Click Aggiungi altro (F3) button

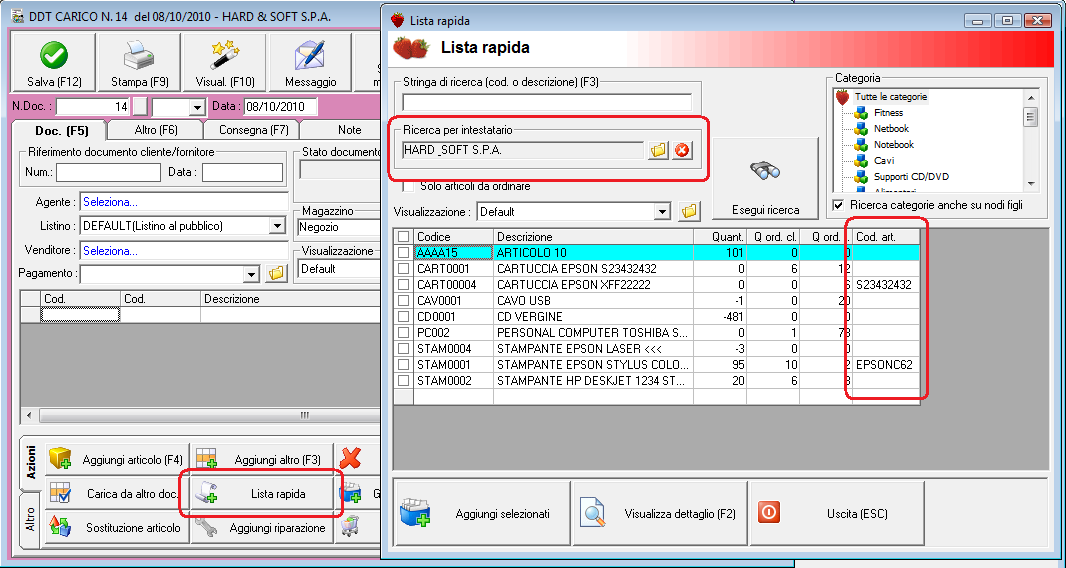(x=263, y=460)
